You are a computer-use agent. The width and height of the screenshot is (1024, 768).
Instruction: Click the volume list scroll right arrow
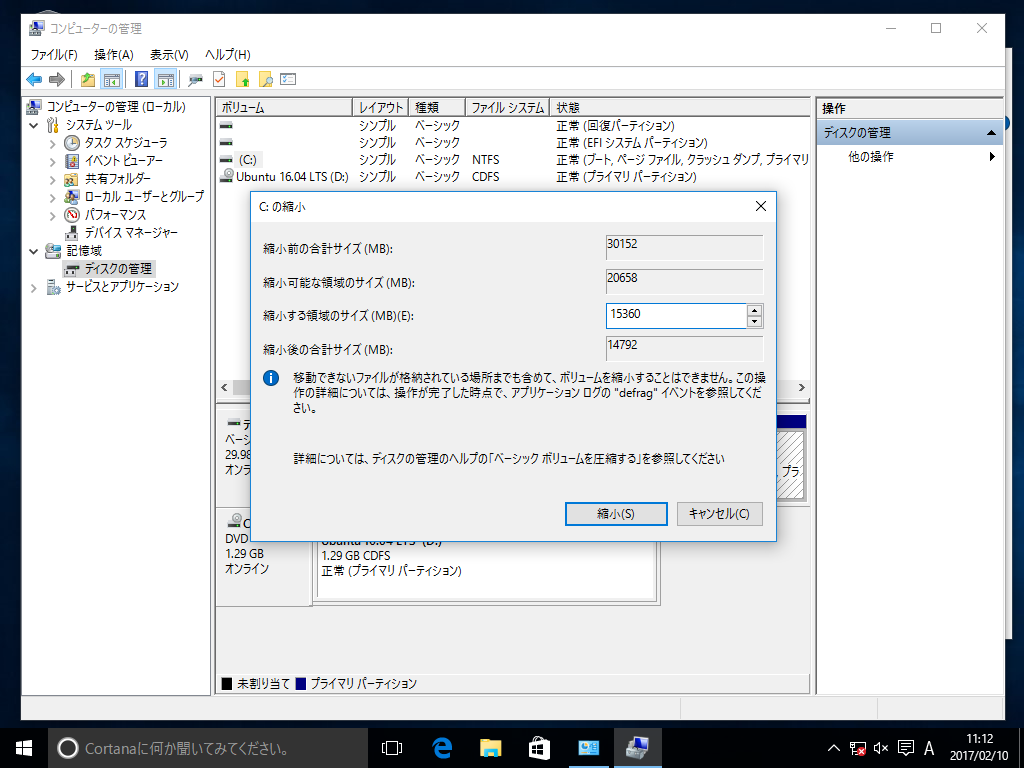(x=802, y=388)
